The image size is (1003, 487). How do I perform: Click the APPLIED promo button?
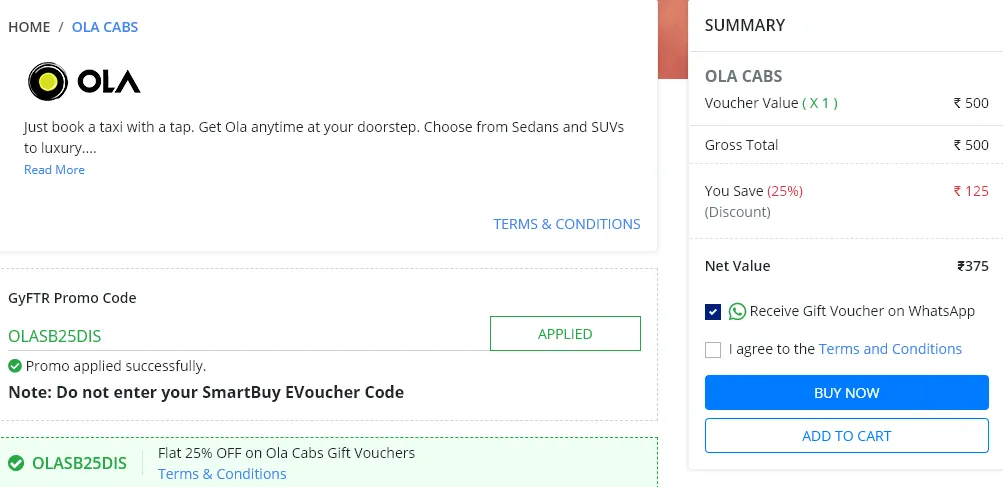click(565, 333)
